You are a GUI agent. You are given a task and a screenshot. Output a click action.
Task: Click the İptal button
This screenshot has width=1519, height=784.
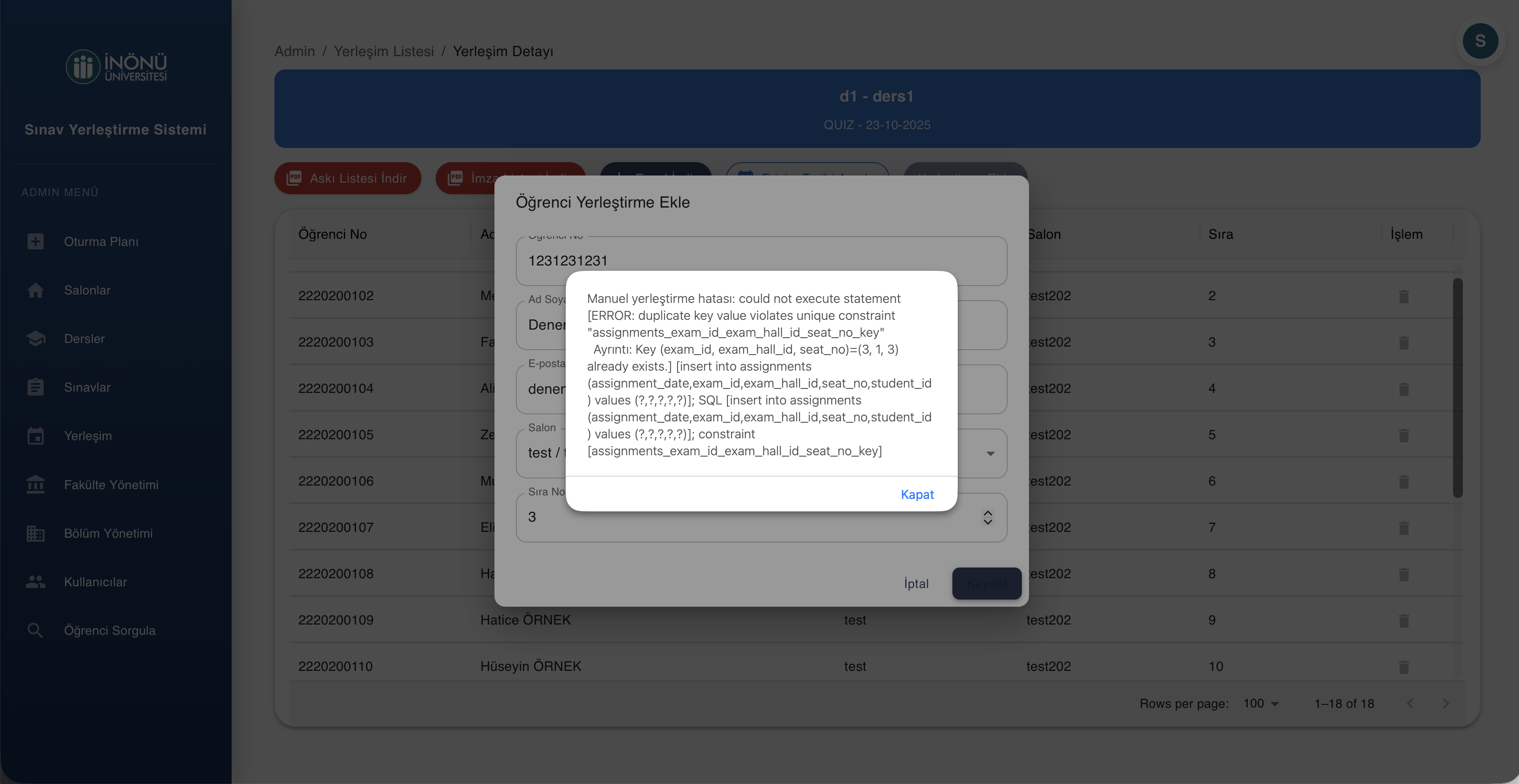916,584
